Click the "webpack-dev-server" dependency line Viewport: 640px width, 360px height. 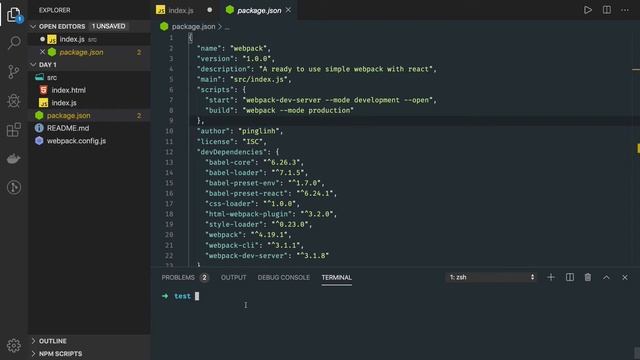[267, 256]
